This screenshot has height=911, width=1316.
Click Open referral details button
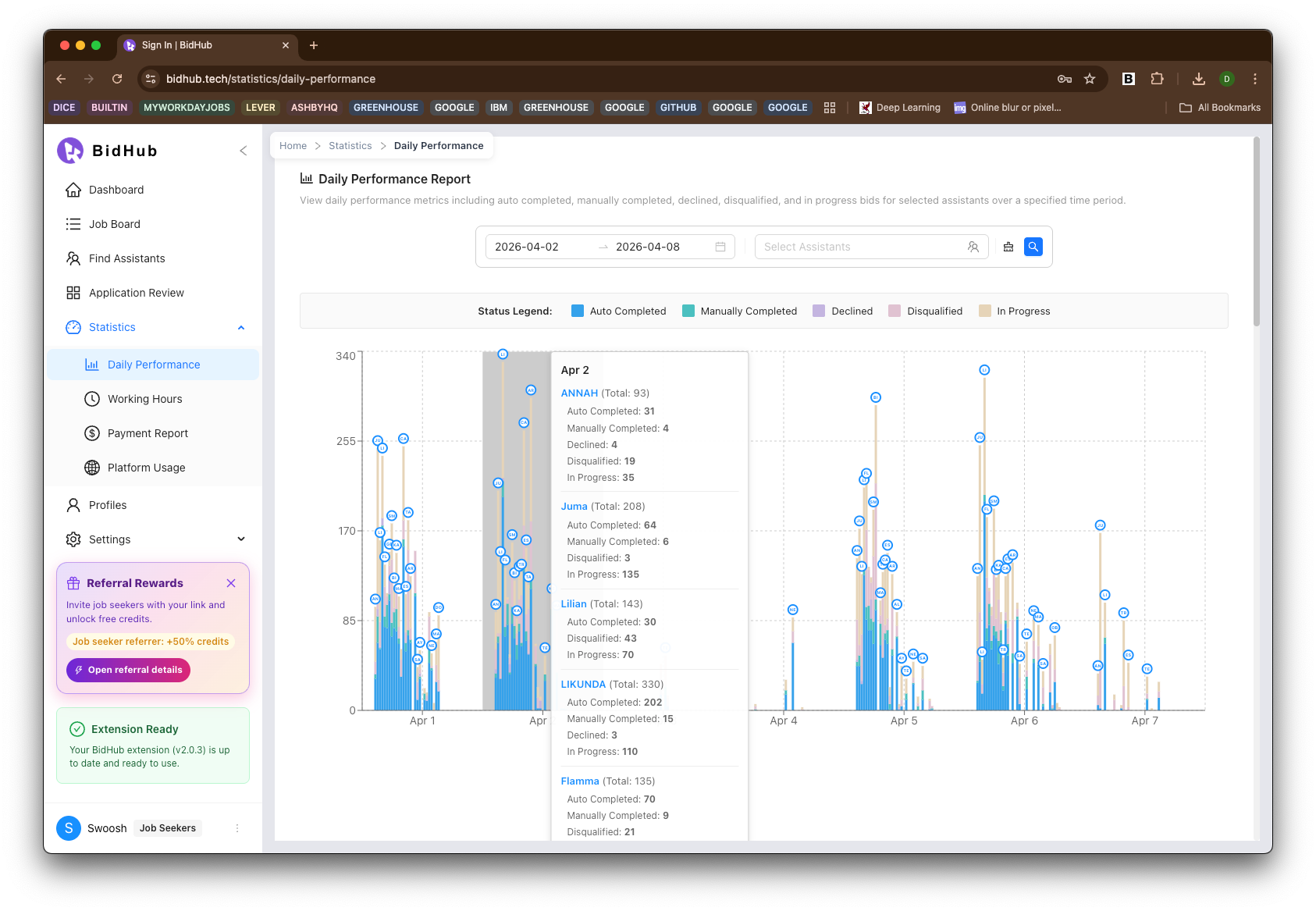coord(128,670)
